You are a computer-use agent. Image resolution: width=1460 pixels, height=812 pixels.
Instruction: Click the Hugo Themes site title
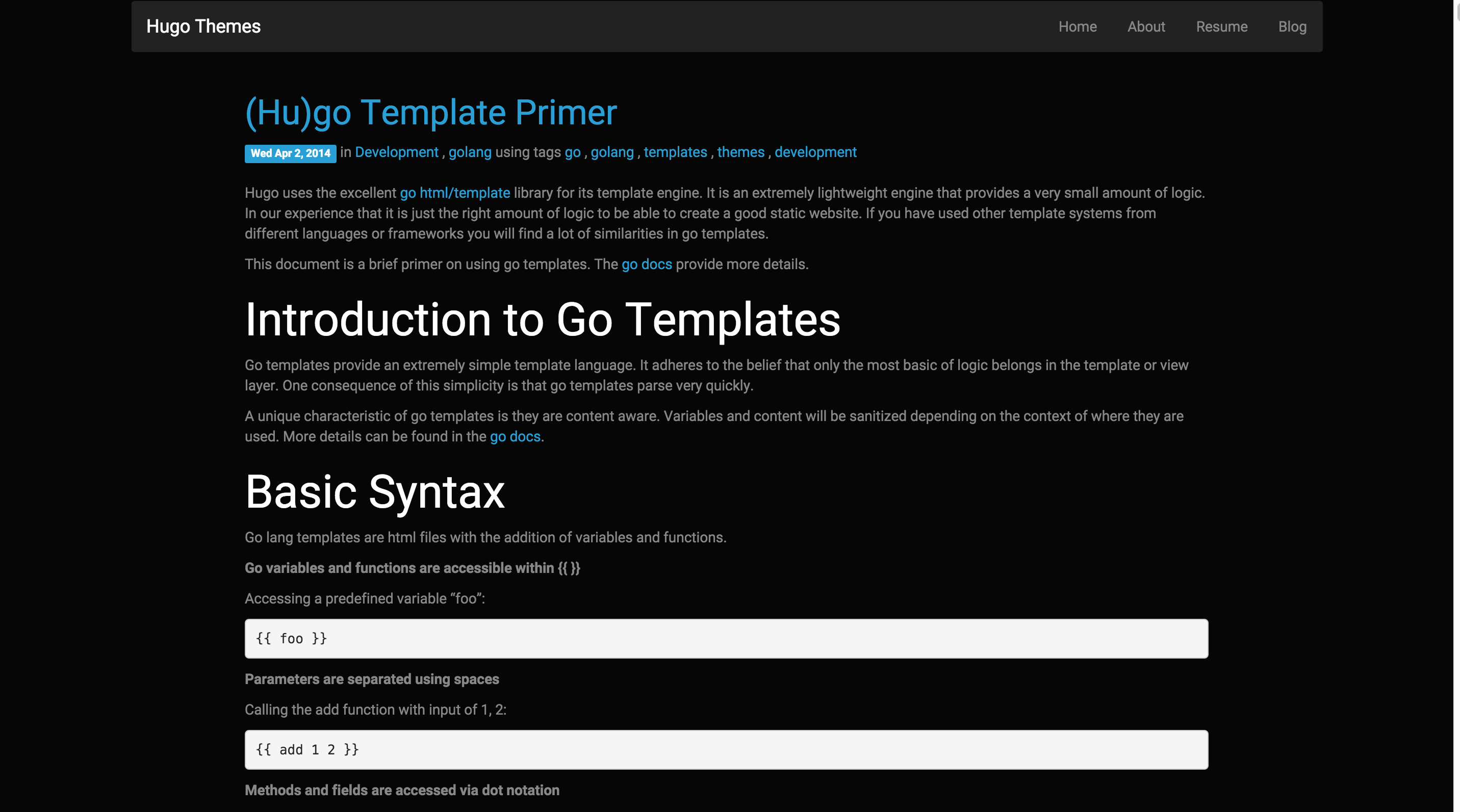(203, 27)
